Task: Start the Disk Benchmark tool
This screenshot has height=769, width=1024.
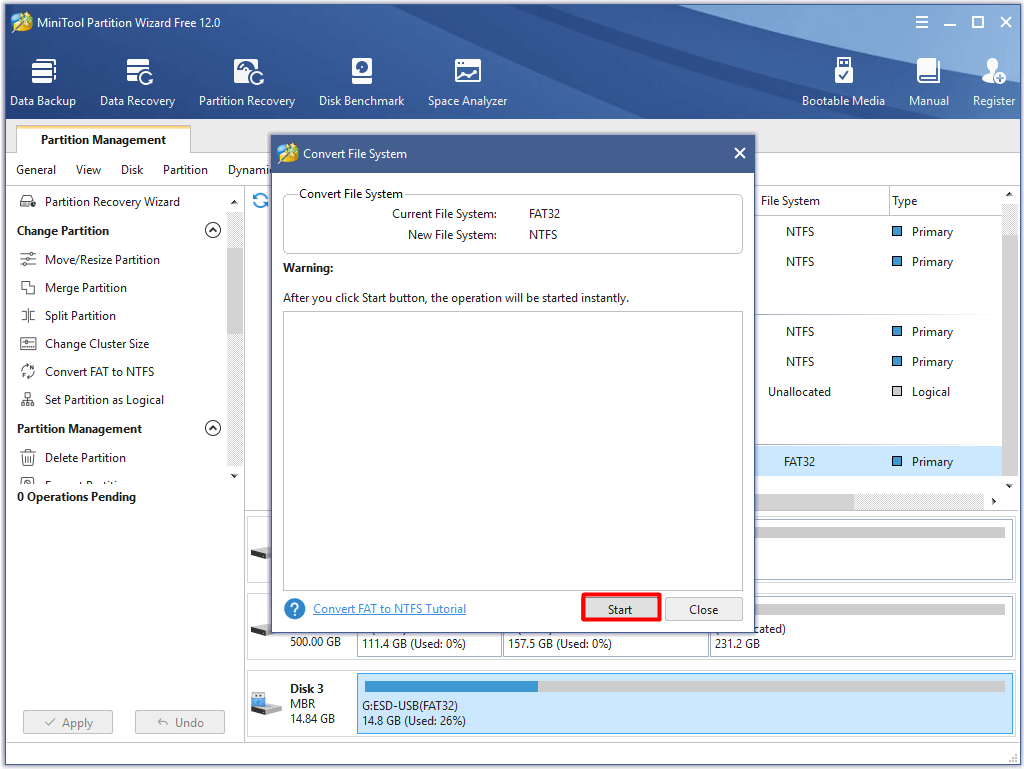Action: pos(361,82)
